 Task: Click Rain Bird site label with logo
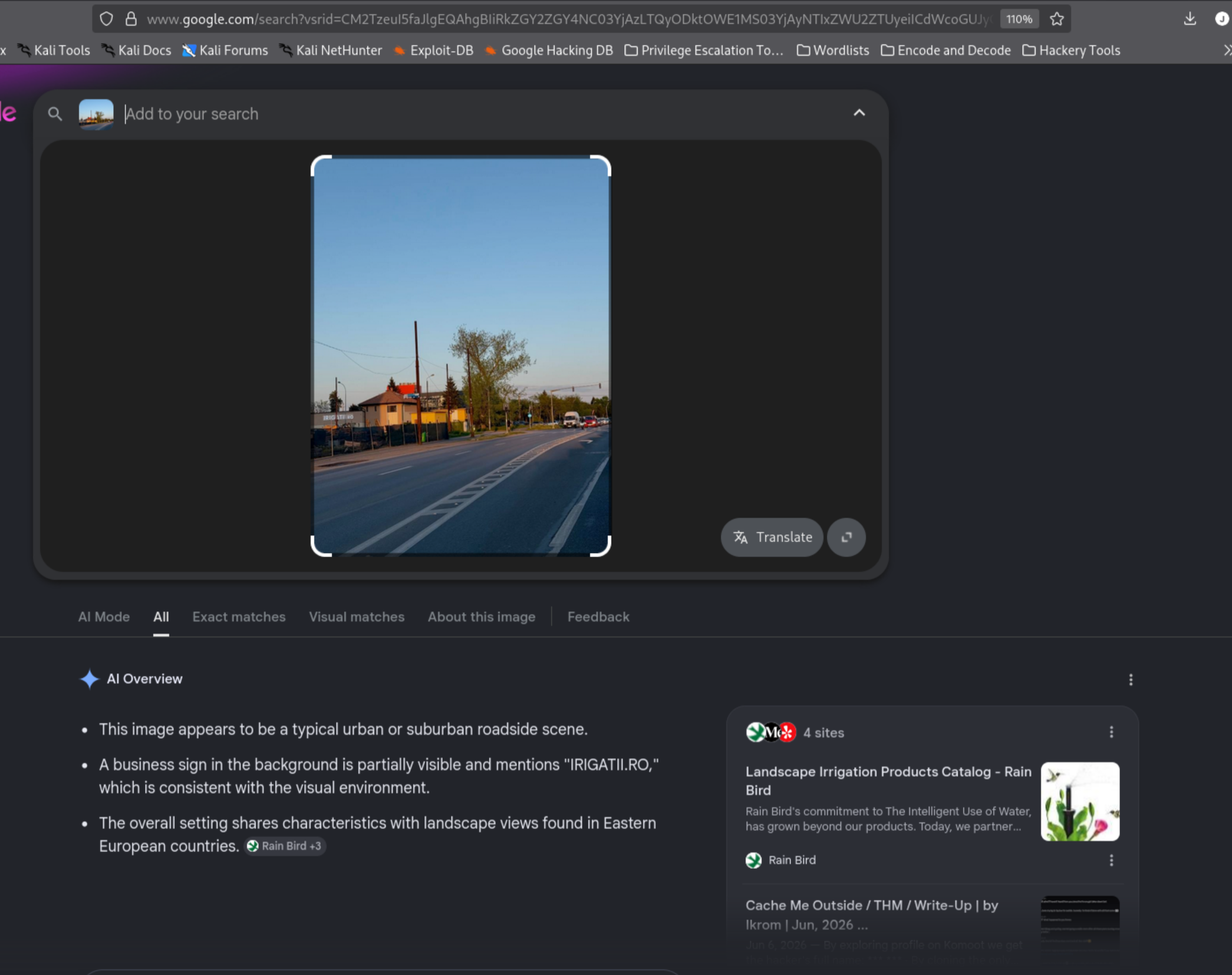pyautogui.click(x=781, y=860)
